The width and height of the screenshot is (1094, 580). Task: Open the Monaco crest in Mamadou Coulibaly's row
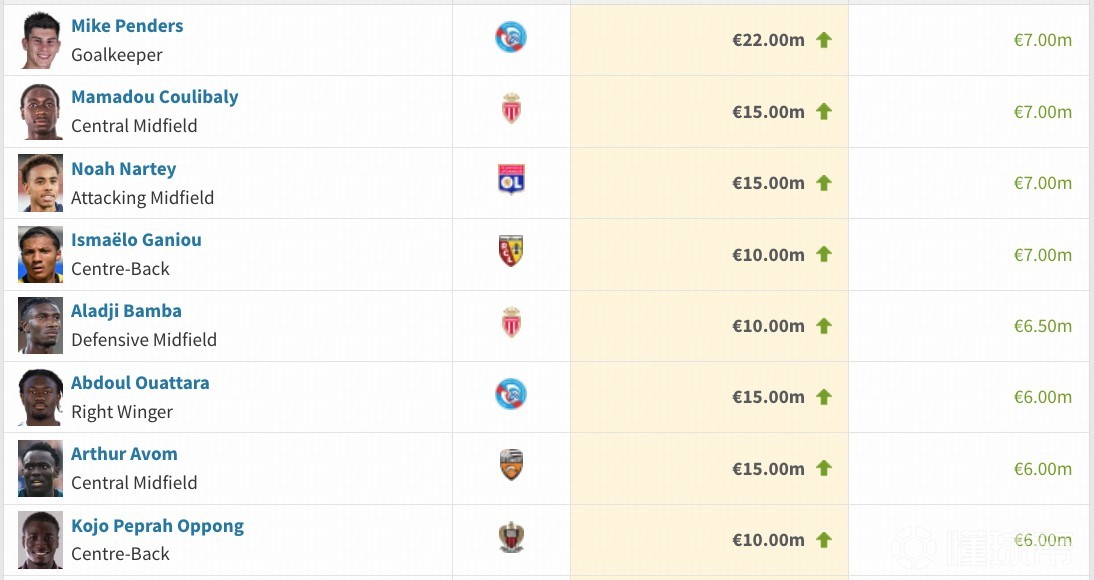coord(511,109)
